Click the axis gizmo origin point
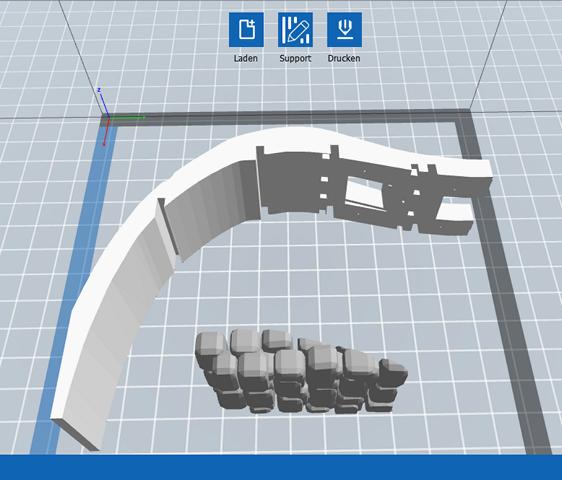This screenshot has width=562, height=480. [x=108, y=117]
